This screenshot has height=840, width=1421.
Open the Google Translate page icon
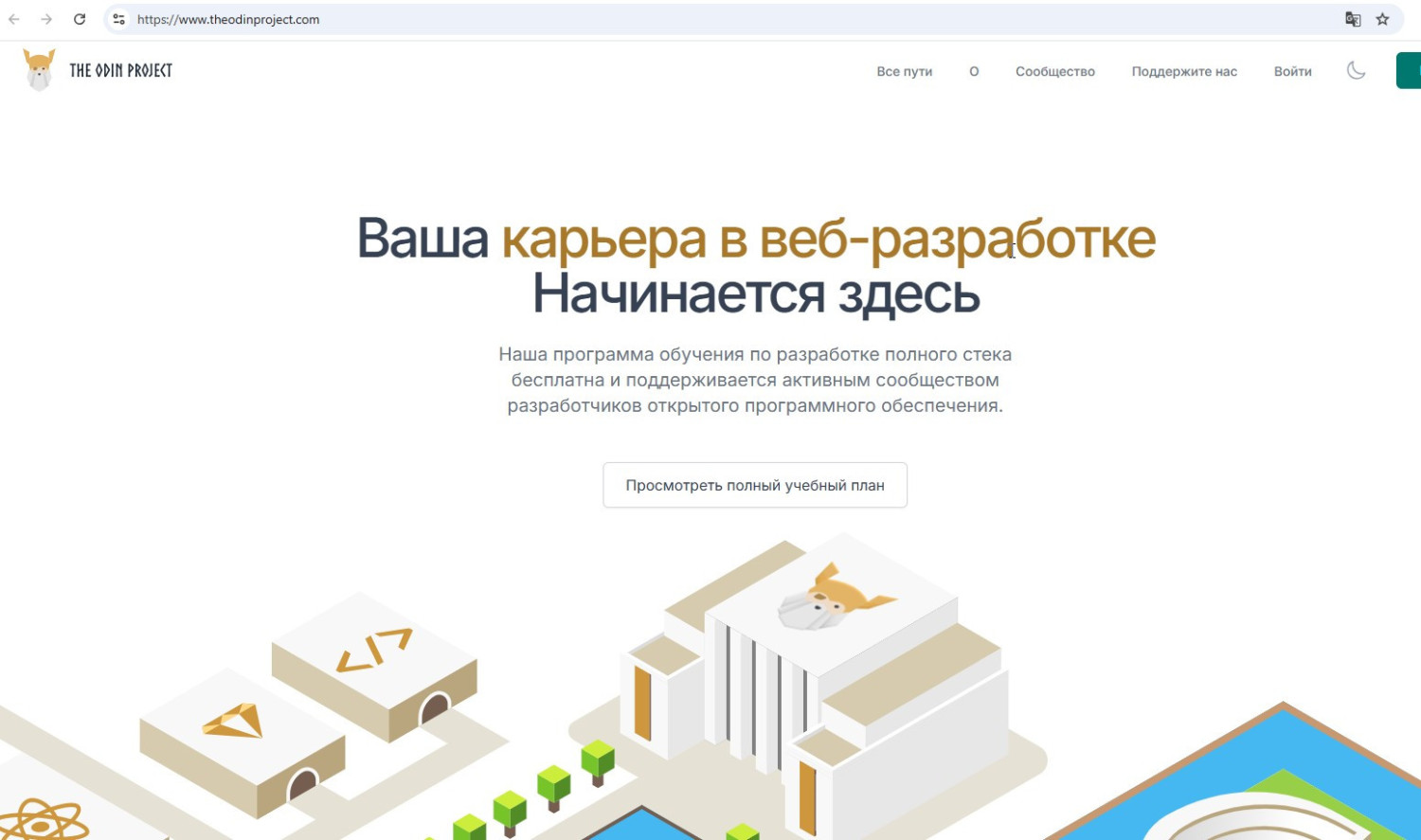(1353, 19)
